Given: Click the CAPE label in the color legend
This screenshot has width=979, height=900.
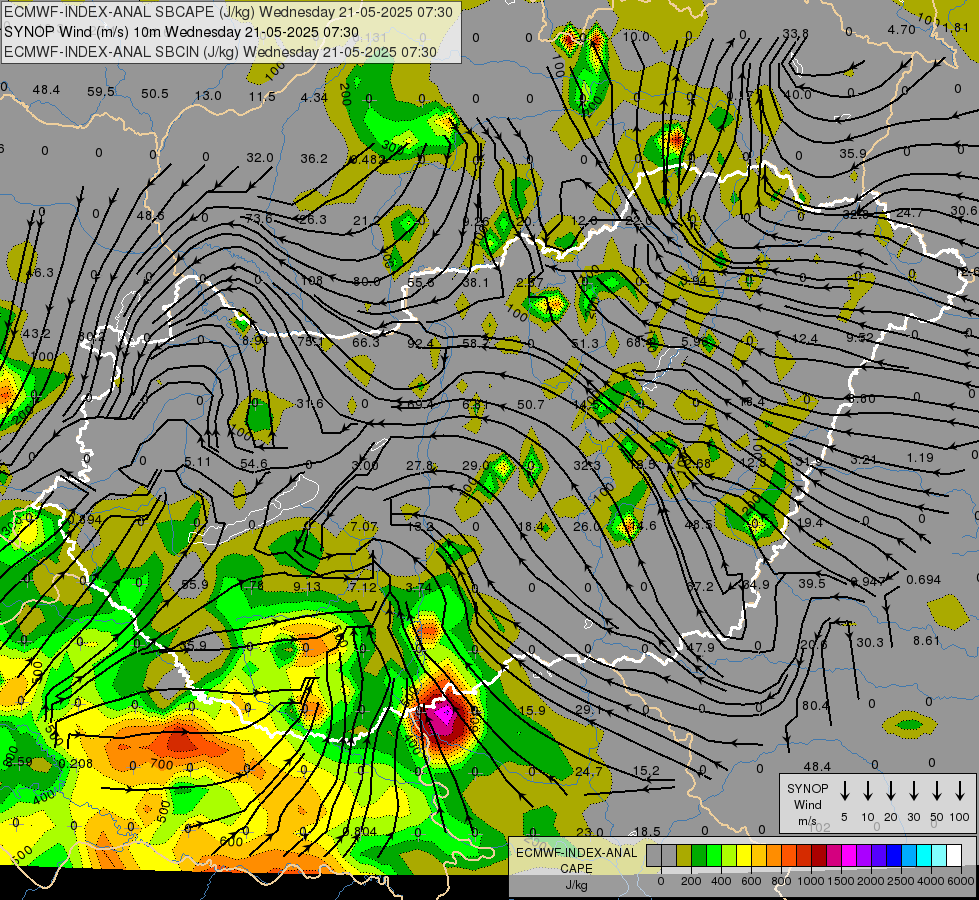Looking at the screenshot, I should tap(576, 869).
